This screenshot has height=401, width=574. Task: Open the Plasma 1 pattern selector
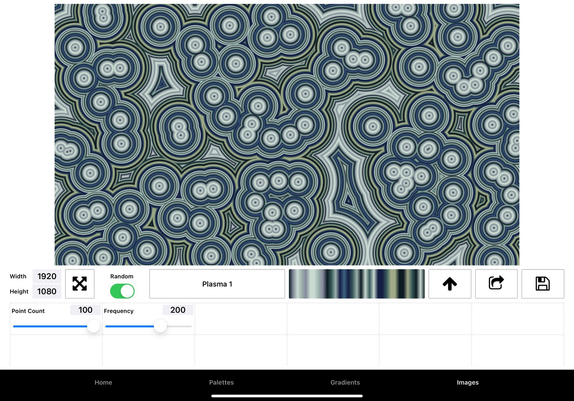(217, 284)
